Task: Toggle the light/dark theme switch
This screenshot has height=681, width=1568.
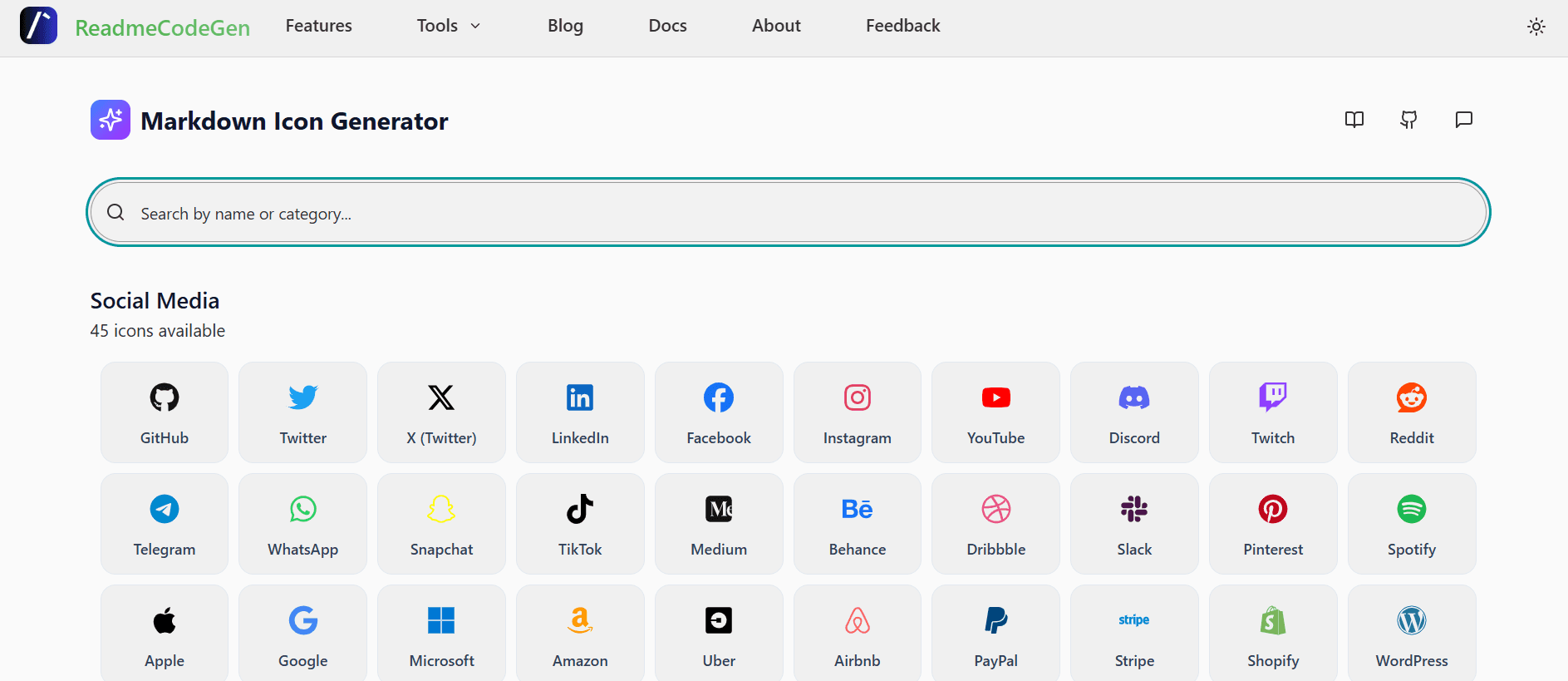Action: 1536,27
